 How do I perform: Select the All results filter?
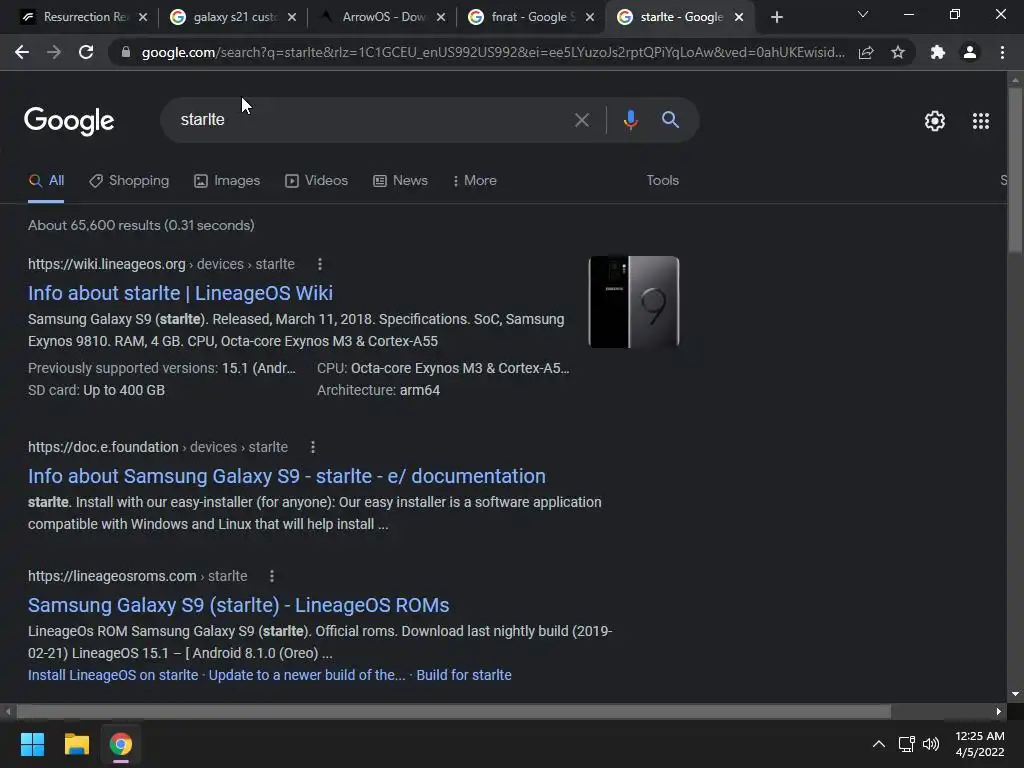pos(46,181)
